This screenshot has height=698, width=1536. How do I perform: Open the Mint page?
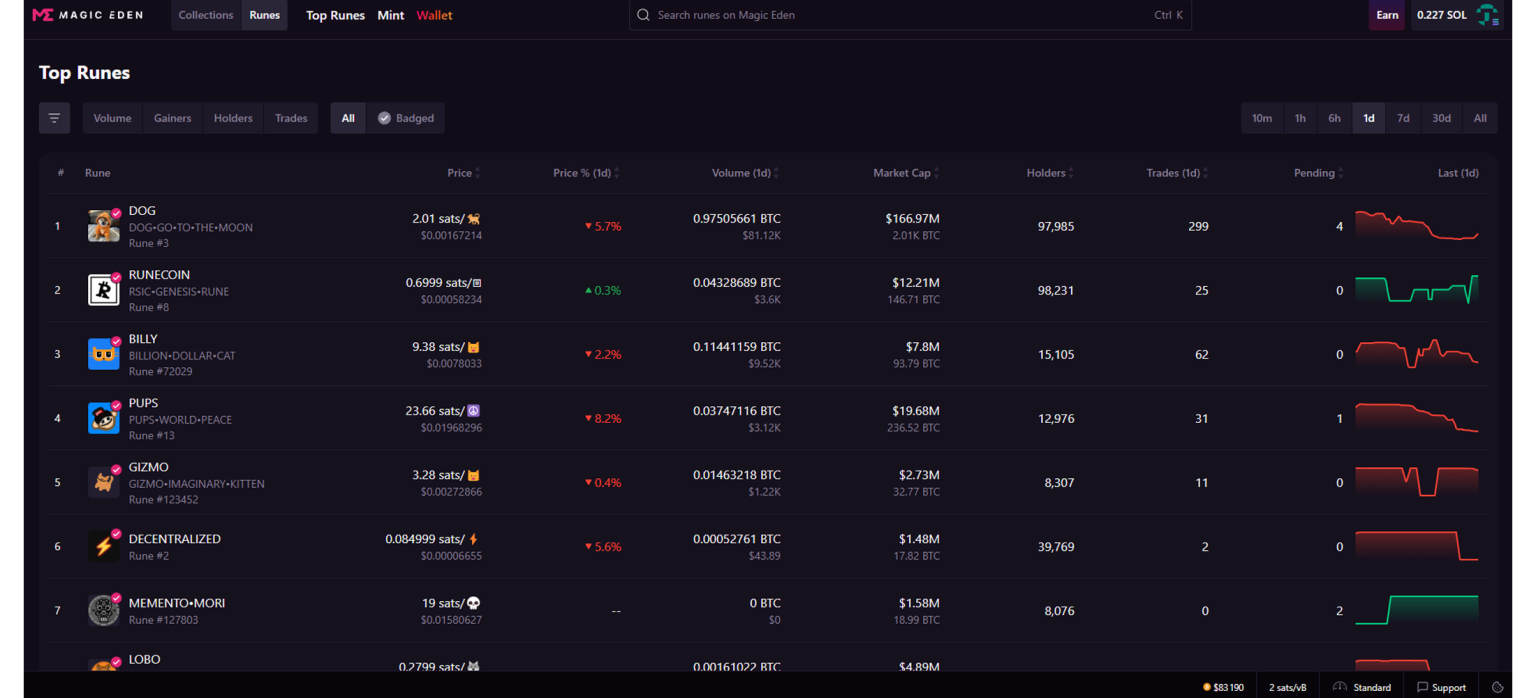click(x=391, y=15)
